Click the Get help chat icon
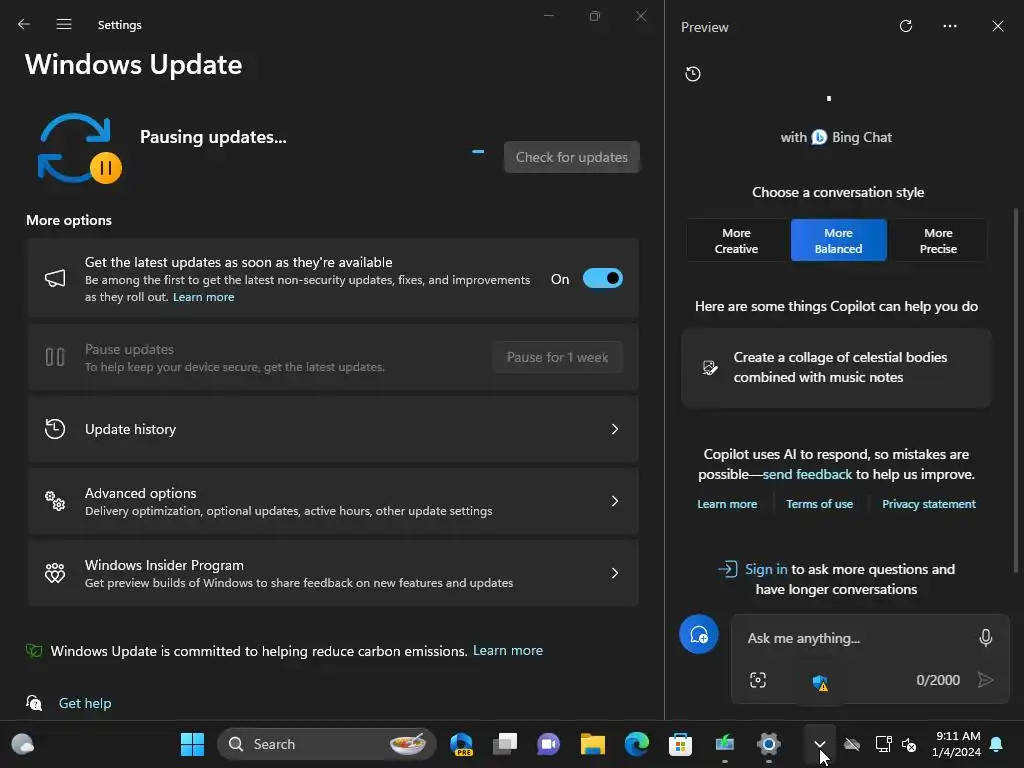The height and width of the screenshot is (768, 1024). [x=34, y=703]
